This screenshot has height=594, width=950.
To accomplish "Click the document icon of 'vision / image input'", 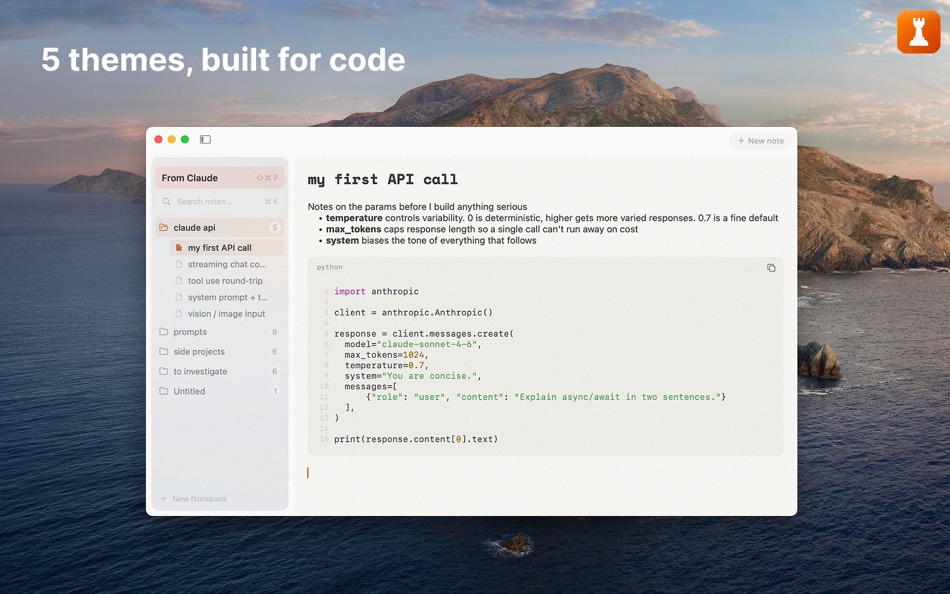I will 179,313.
